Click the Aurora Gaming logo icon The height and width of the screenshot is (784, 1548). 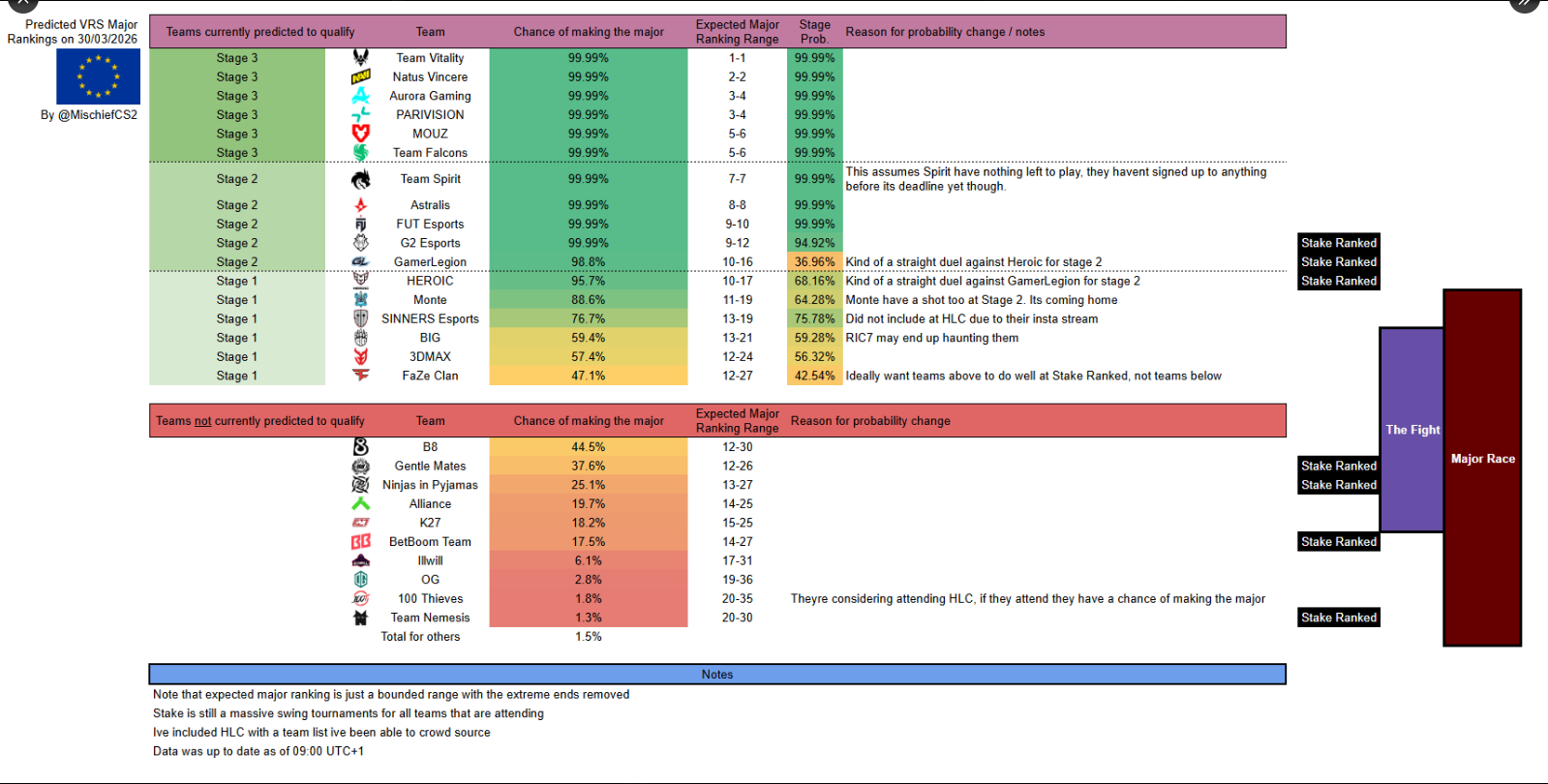click(360, 96)
